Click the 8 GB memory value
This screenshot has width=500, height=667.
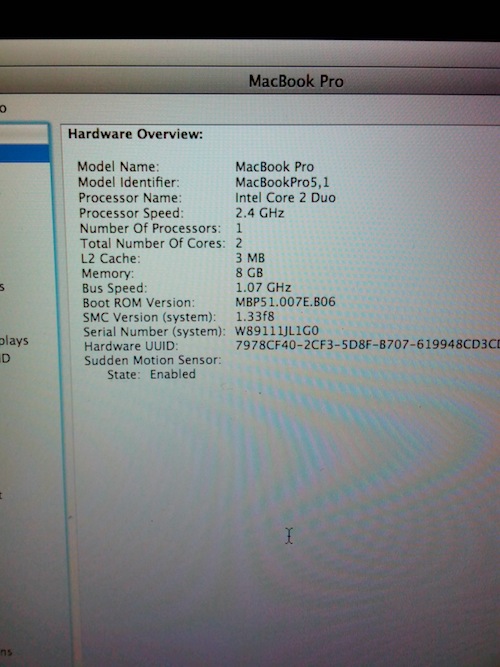pyautogui.click(x=249, y=273)
